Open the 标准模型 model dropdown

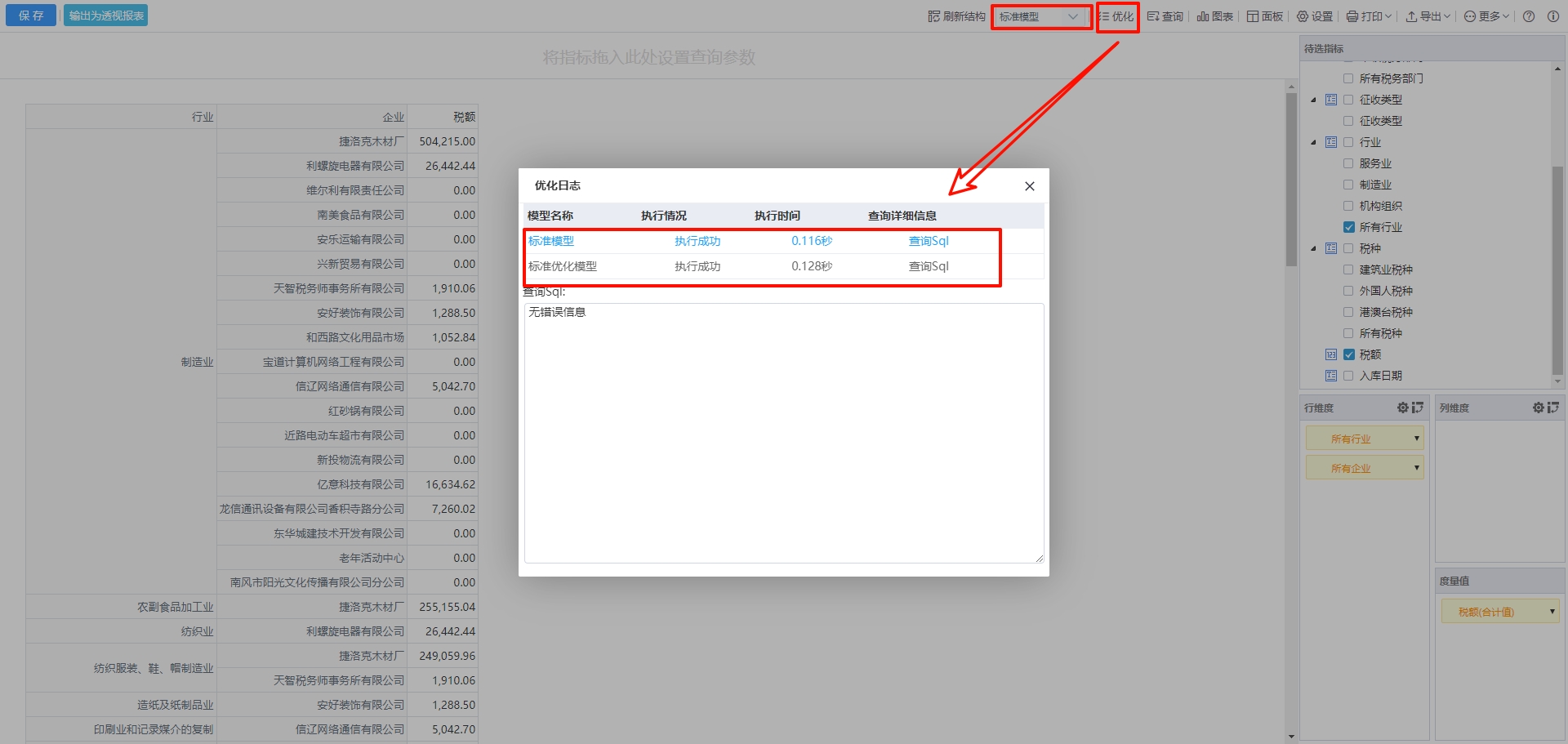[1040, 16]
